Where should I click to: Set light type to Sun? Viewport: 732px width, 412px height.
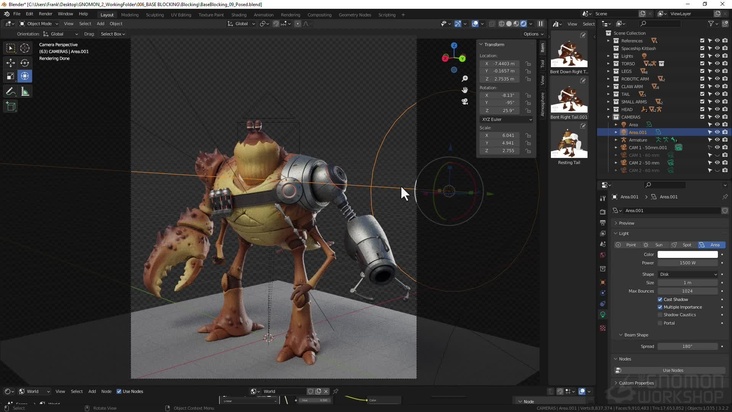click(655, 245)
